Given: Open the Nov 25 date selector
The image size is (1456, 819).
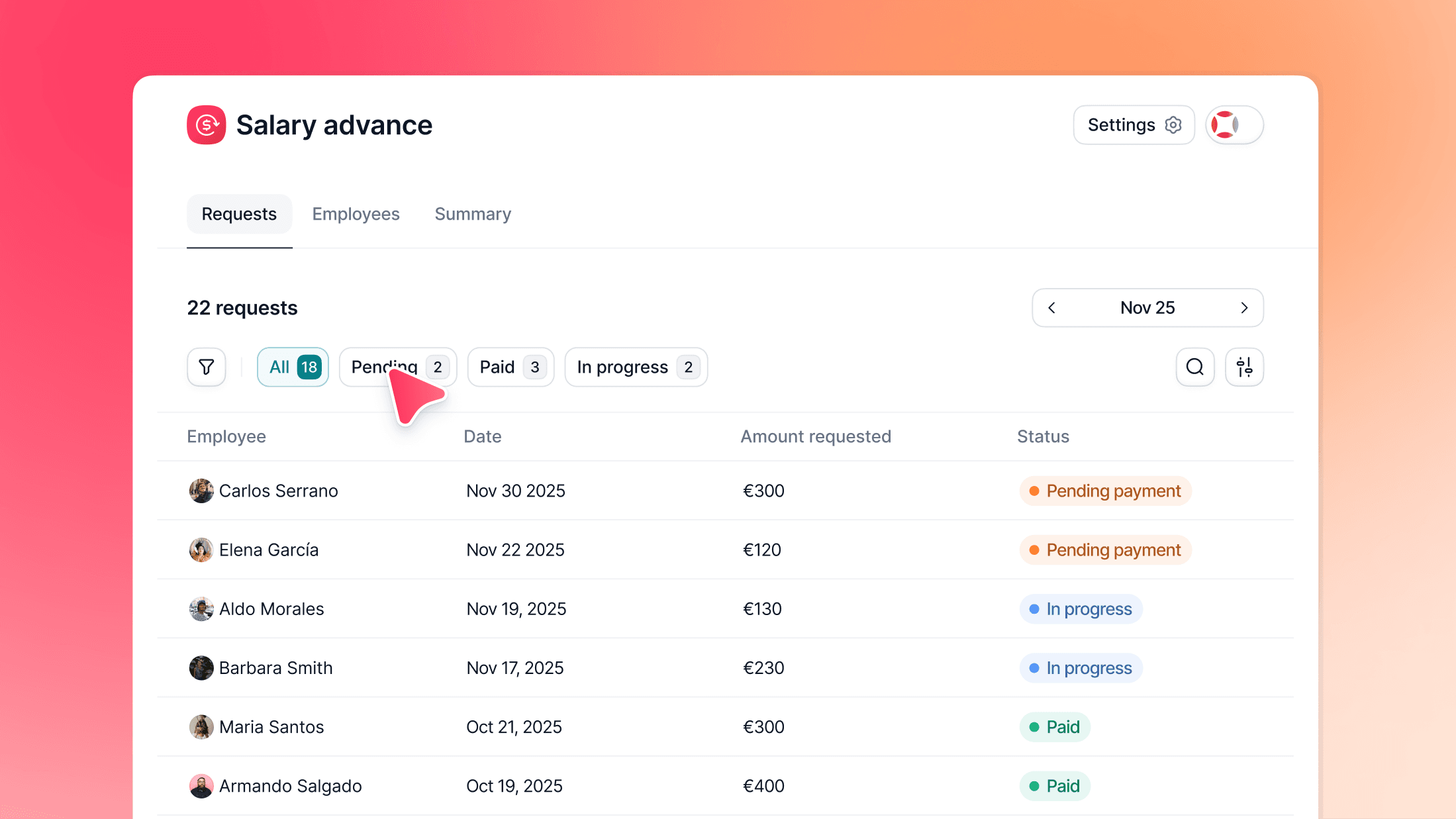Looking at the screenshot, I should tap(1147, 307).
